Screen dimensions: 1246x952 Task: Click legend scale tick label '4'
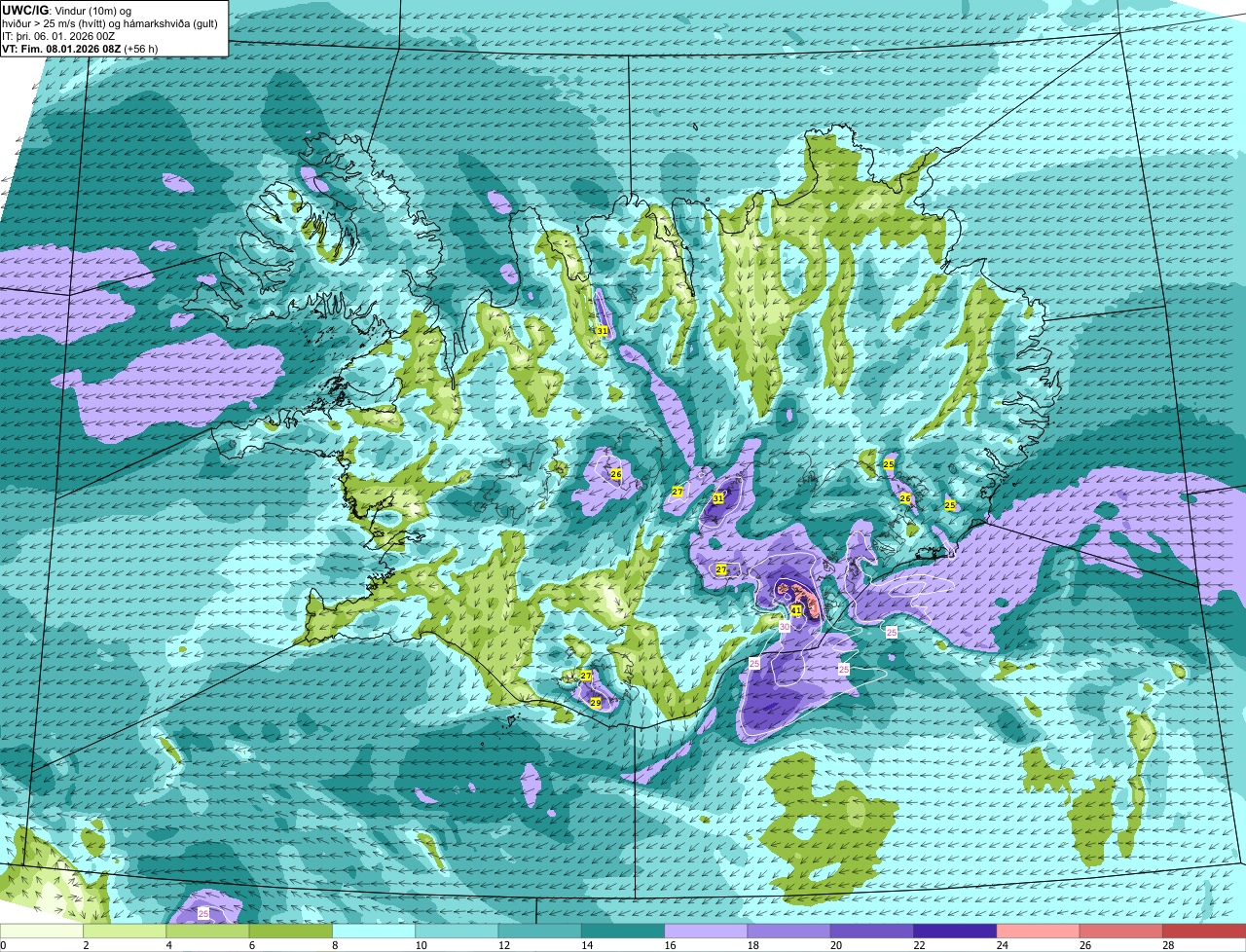[168, 945]
